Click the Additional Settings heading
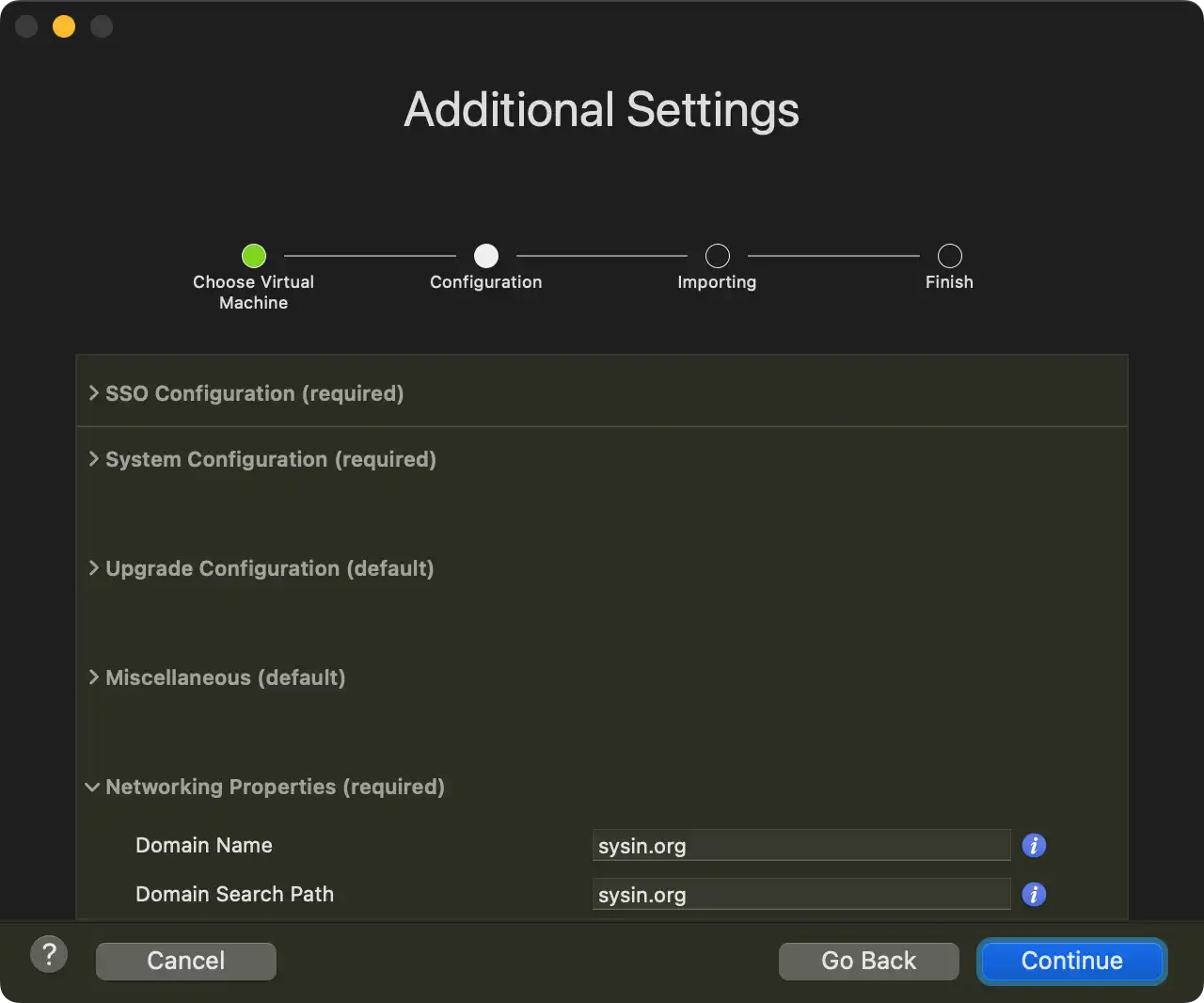This screenshot has width=1204, height=1003. click(x=602, y=110)
